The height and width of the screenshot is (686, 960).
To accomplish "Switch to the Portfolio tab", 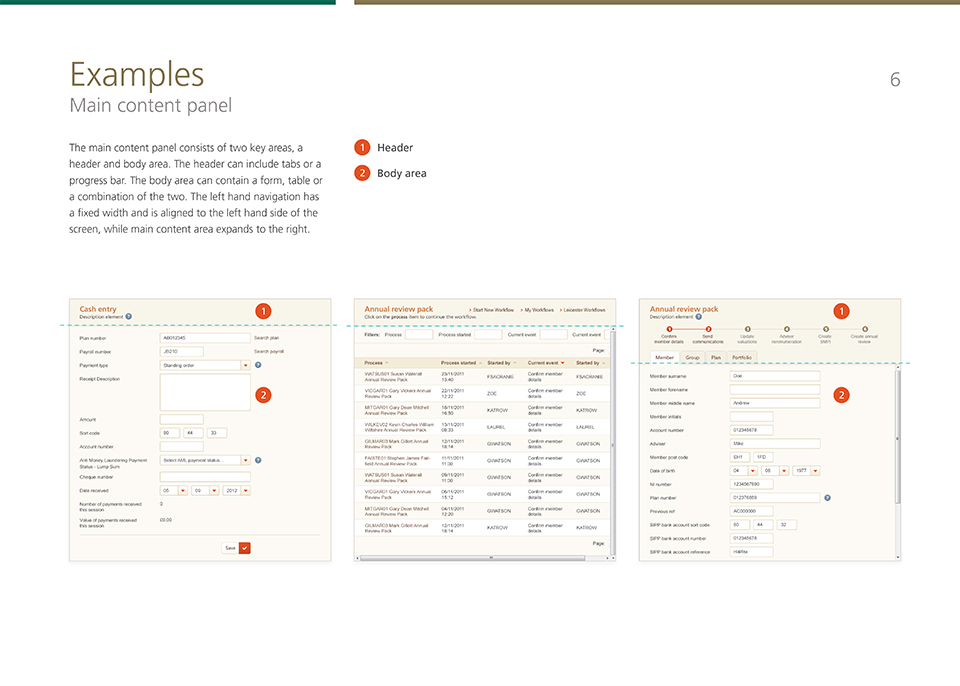I will (x=741, y=357).
